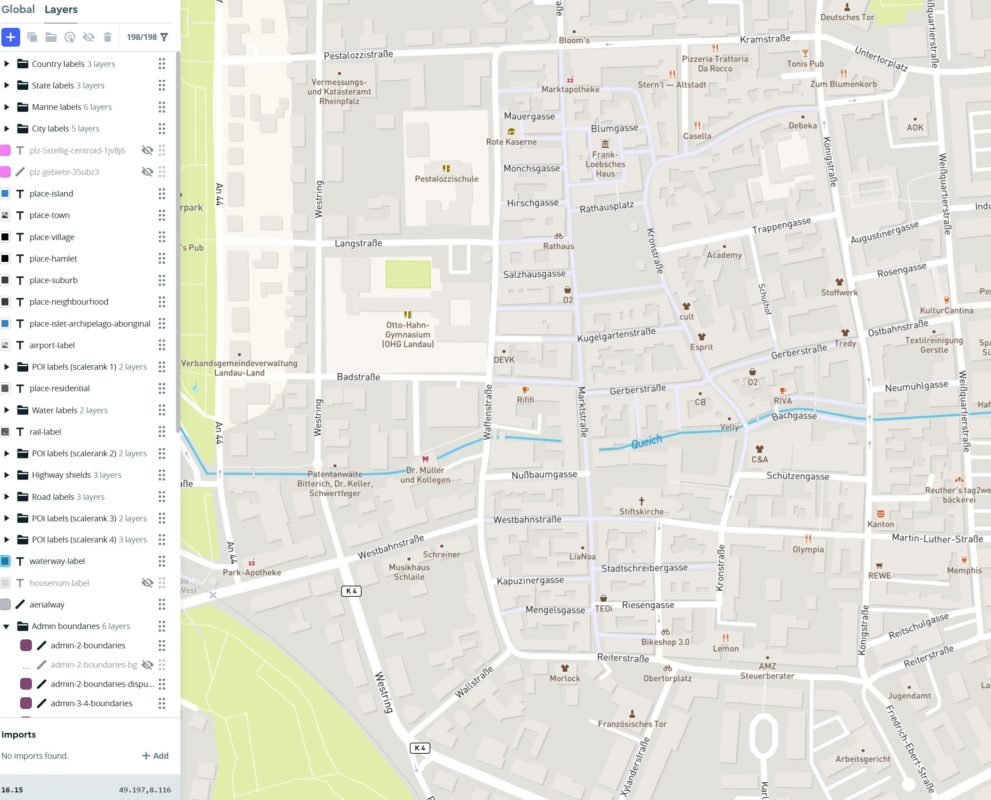Click the folder group icon in the top toolbar
Image resolution: width=991 pixels, height=800 pixels.
click(x=52, y=37)
